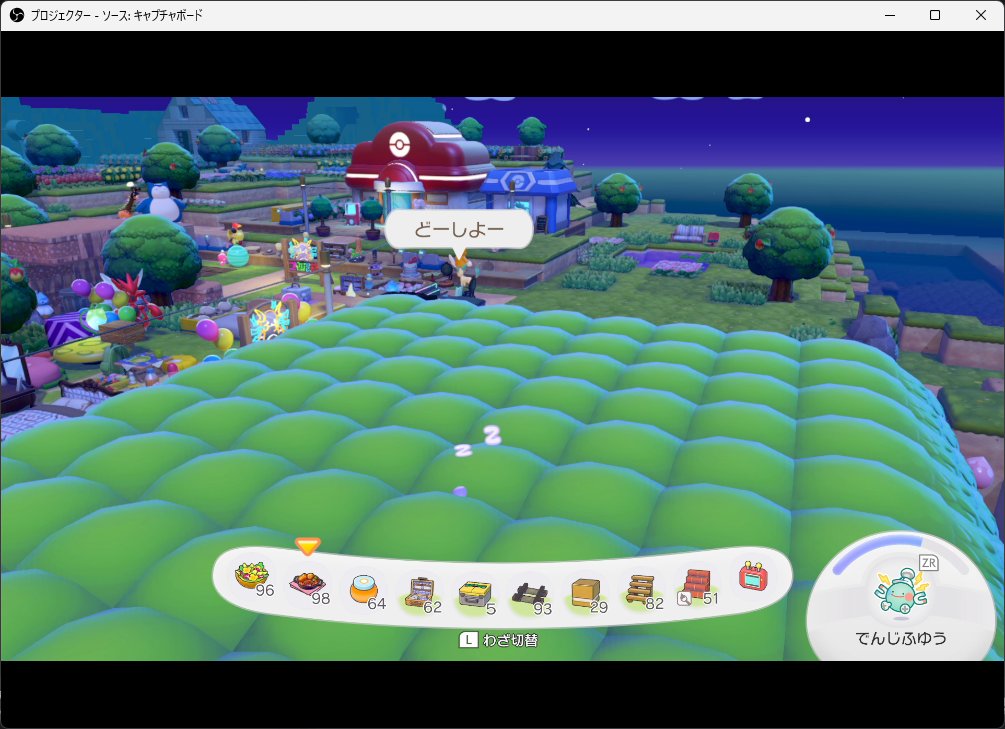Open the red TV robot item
The height and width of the screenshot is (729, 1005).
click(752, 576)
